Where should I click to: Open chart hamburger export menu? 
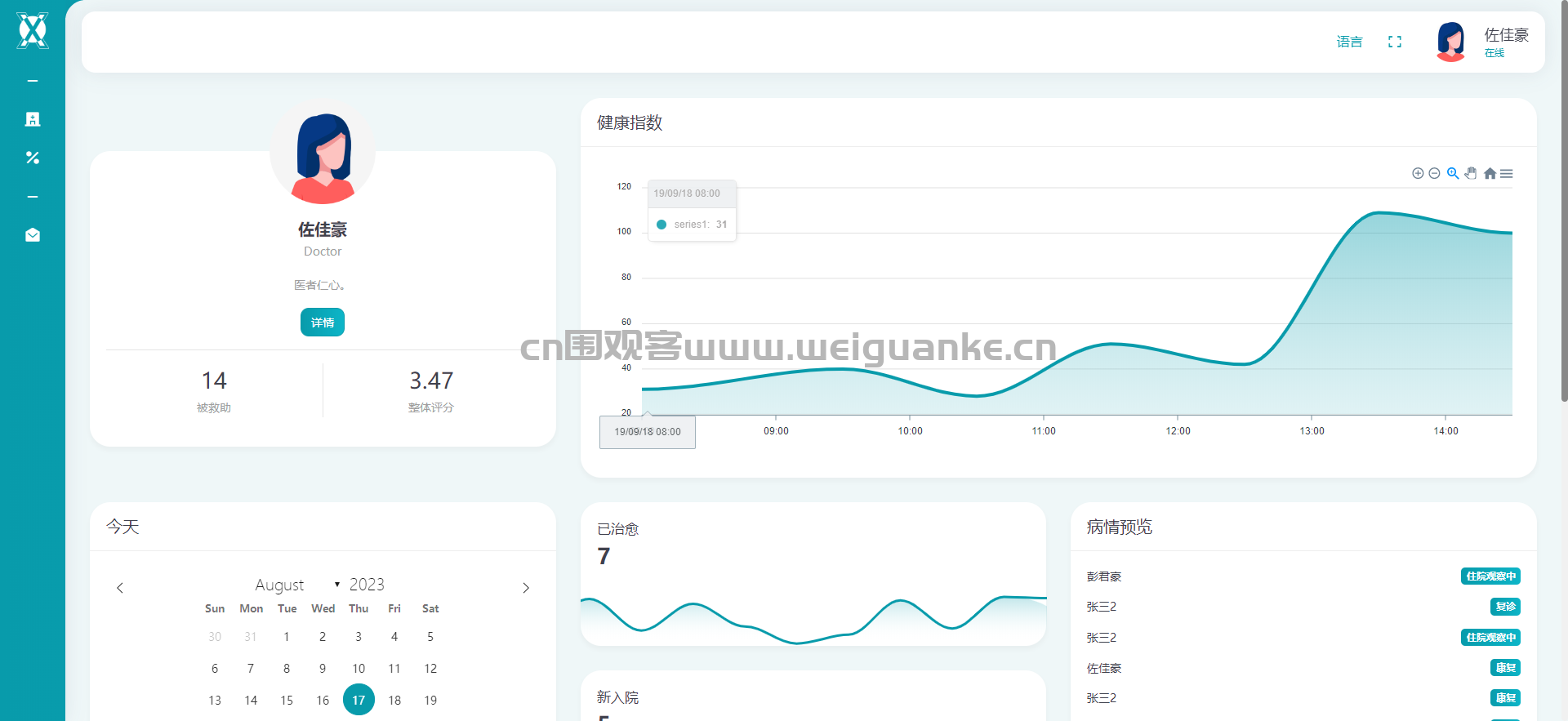click(x=1507, y=173)
